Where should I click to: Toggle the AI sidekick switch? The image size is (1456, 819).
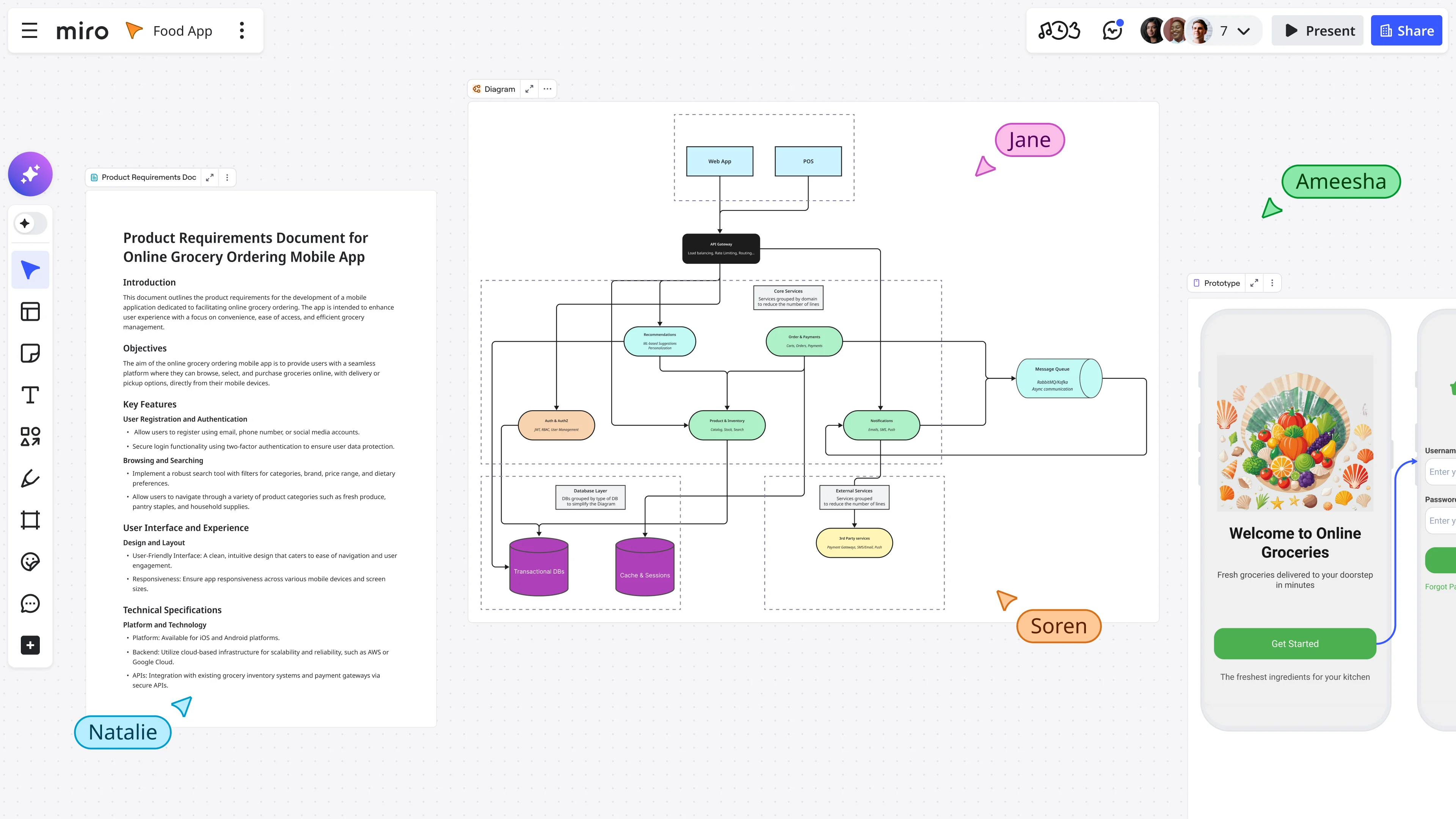30,223
